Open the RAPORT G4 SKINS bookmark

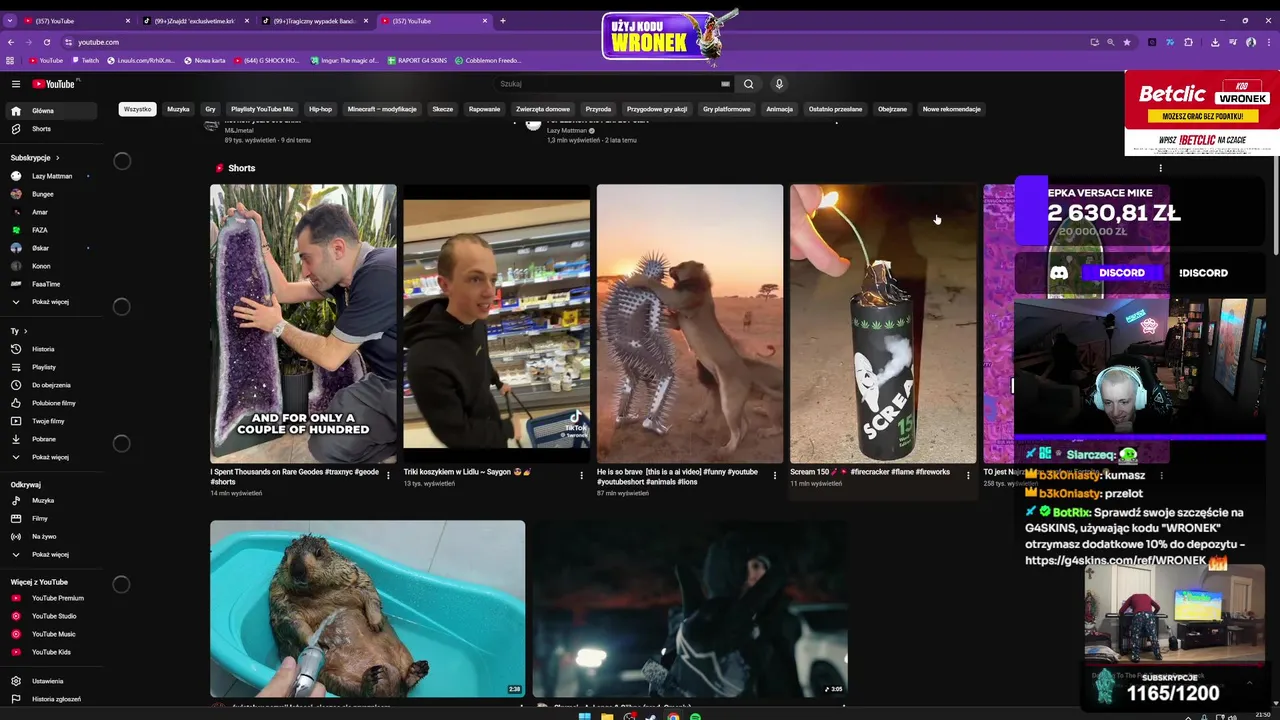[416, 60]
